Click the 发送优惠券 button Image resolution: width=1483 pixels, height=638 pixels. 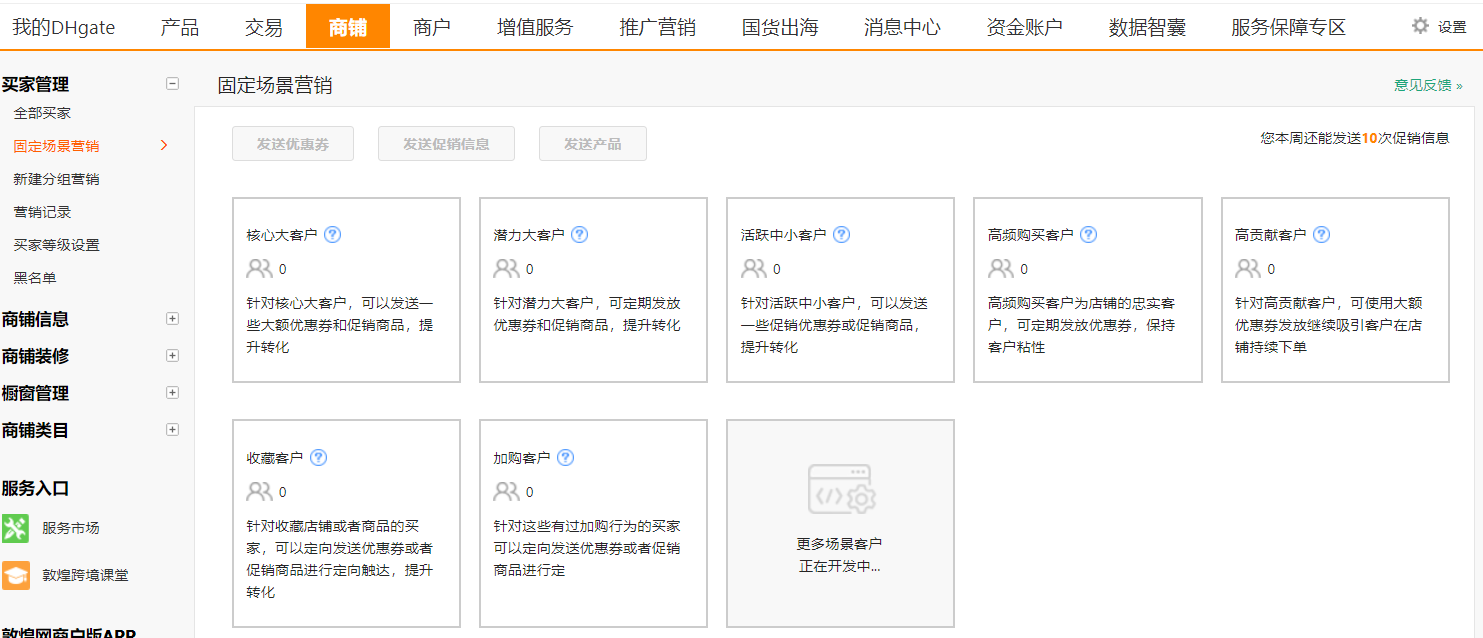(x=293, y=144)
